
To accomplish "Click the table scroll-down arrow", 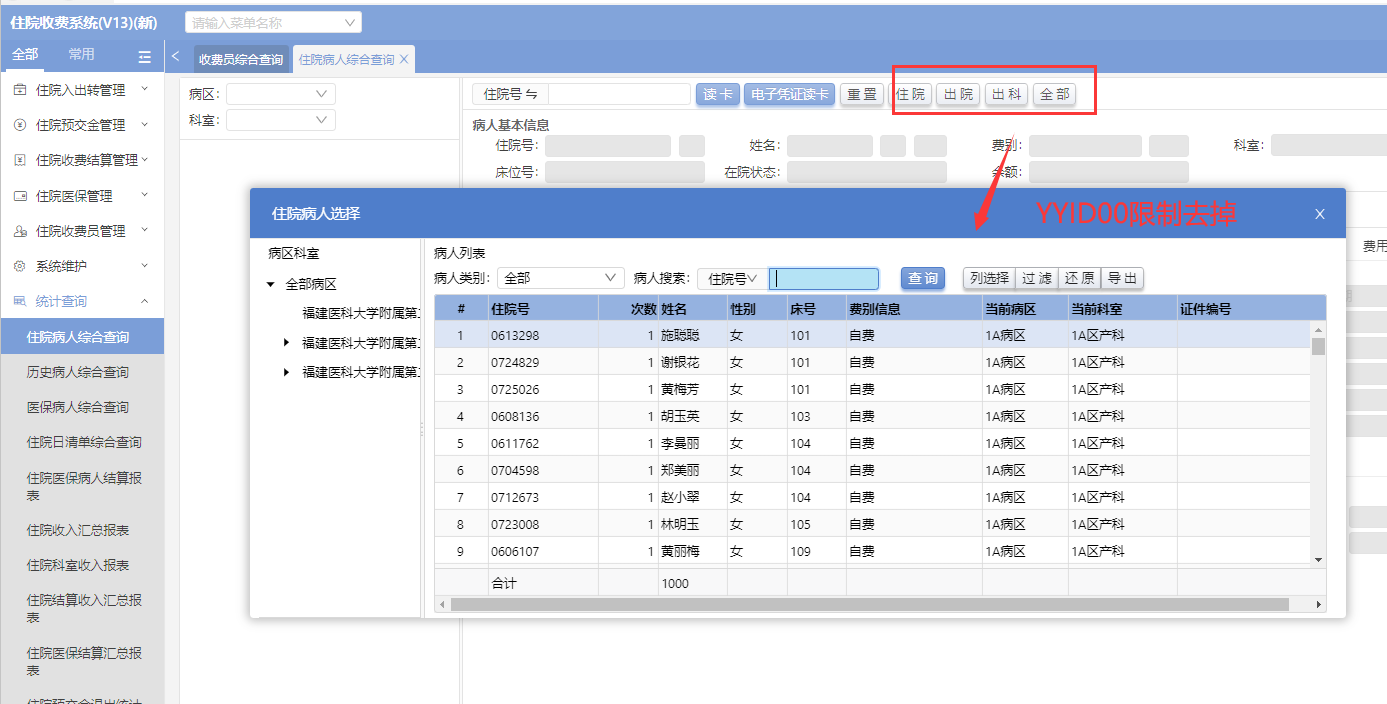I will click(x=1318, y=559).
